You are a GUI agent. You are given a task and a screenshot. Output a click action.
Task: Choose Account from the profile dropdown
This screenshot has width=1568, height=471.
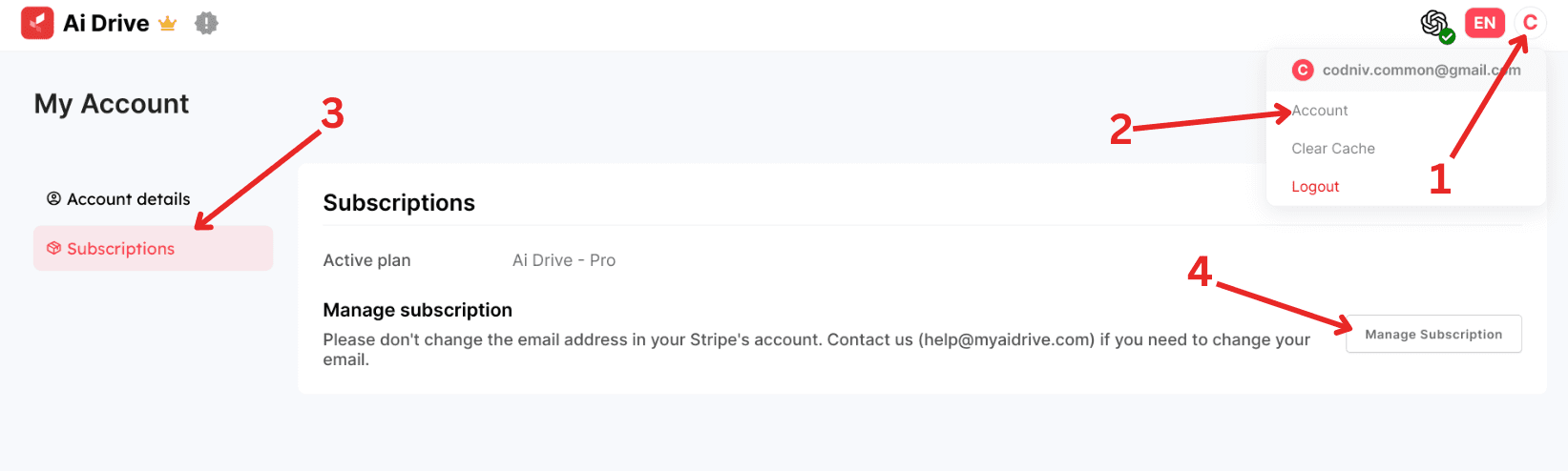pyautogui.click(x=1320, y=111)
